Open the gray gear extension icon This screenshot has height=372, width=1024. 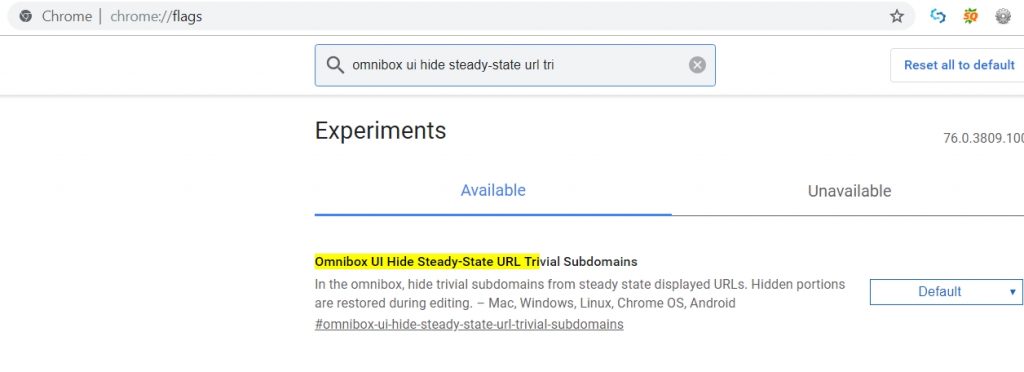tap(1003, 16)
